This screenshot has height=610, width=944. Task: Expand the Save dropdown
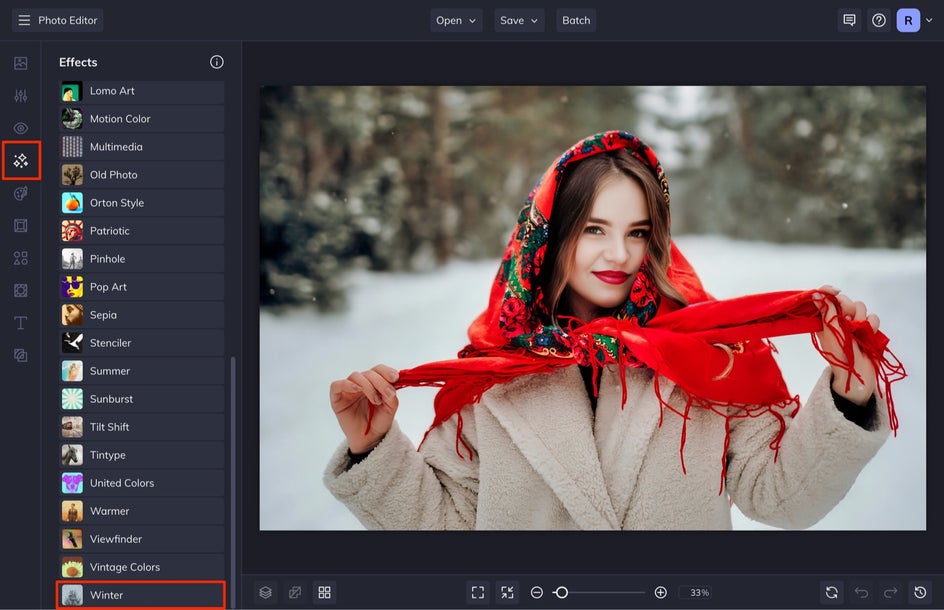tap(519, 20)
